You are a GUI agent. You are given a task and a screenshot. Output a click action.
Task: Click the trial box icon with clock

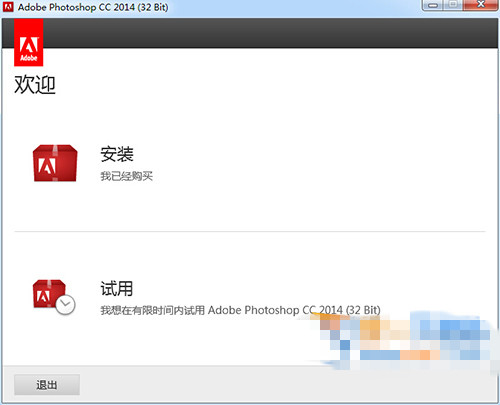[x=54, y=297]
